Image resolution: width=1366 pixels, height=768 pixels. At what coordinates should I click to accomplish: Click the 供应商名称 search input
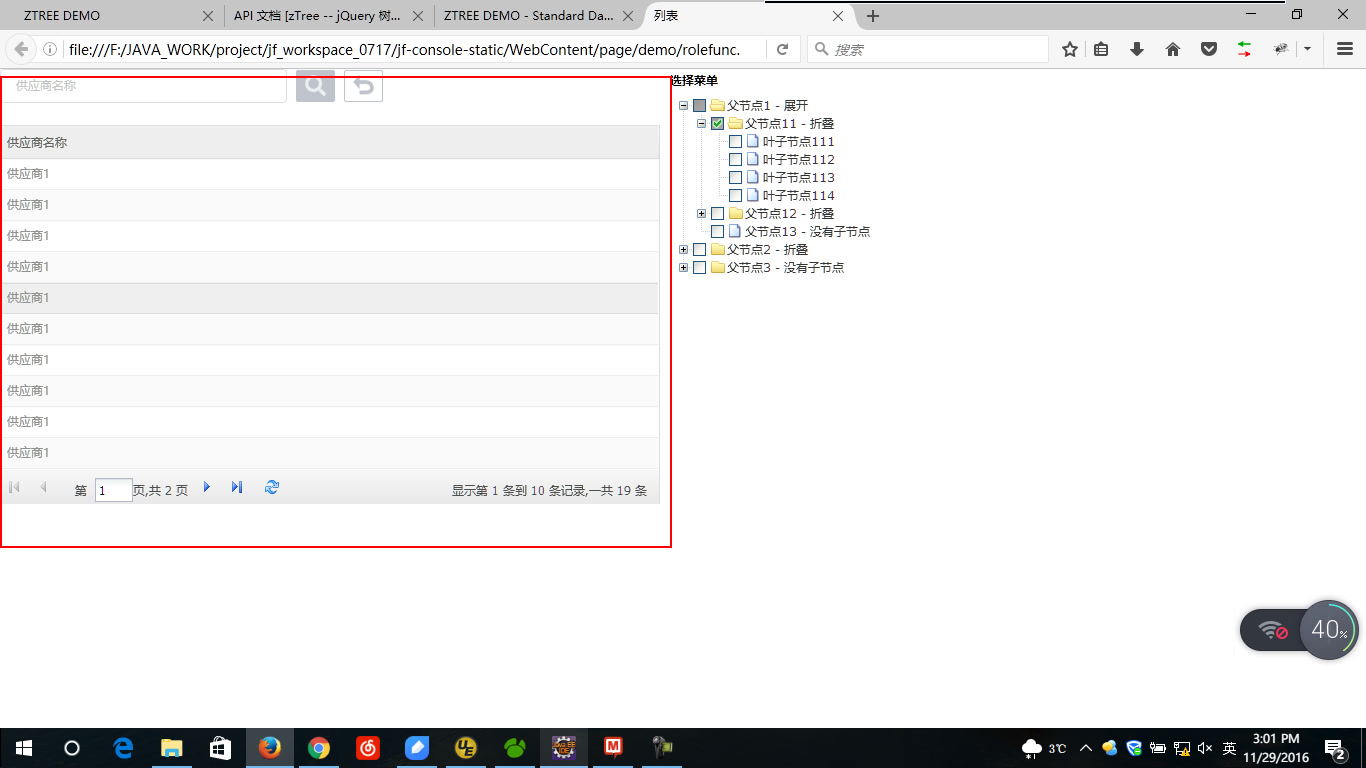tap(145, 86)
